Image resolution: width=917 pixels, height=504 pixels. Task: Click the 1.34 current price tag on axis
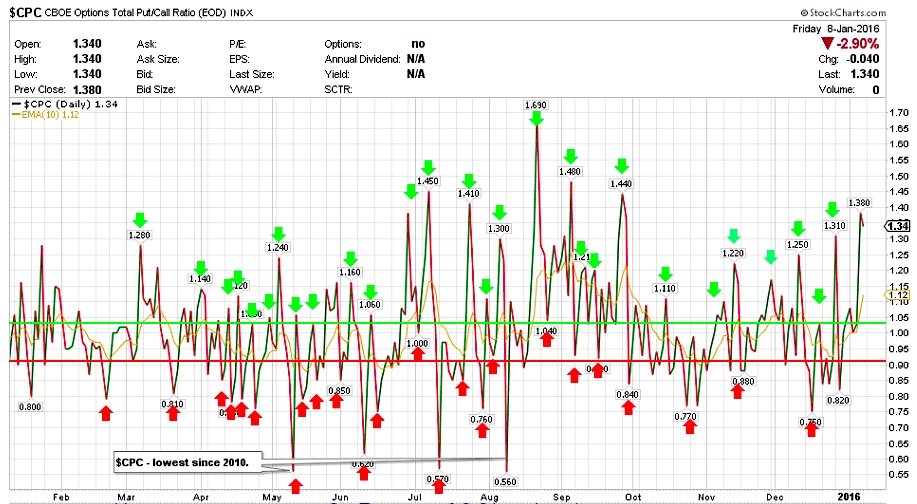897,226
